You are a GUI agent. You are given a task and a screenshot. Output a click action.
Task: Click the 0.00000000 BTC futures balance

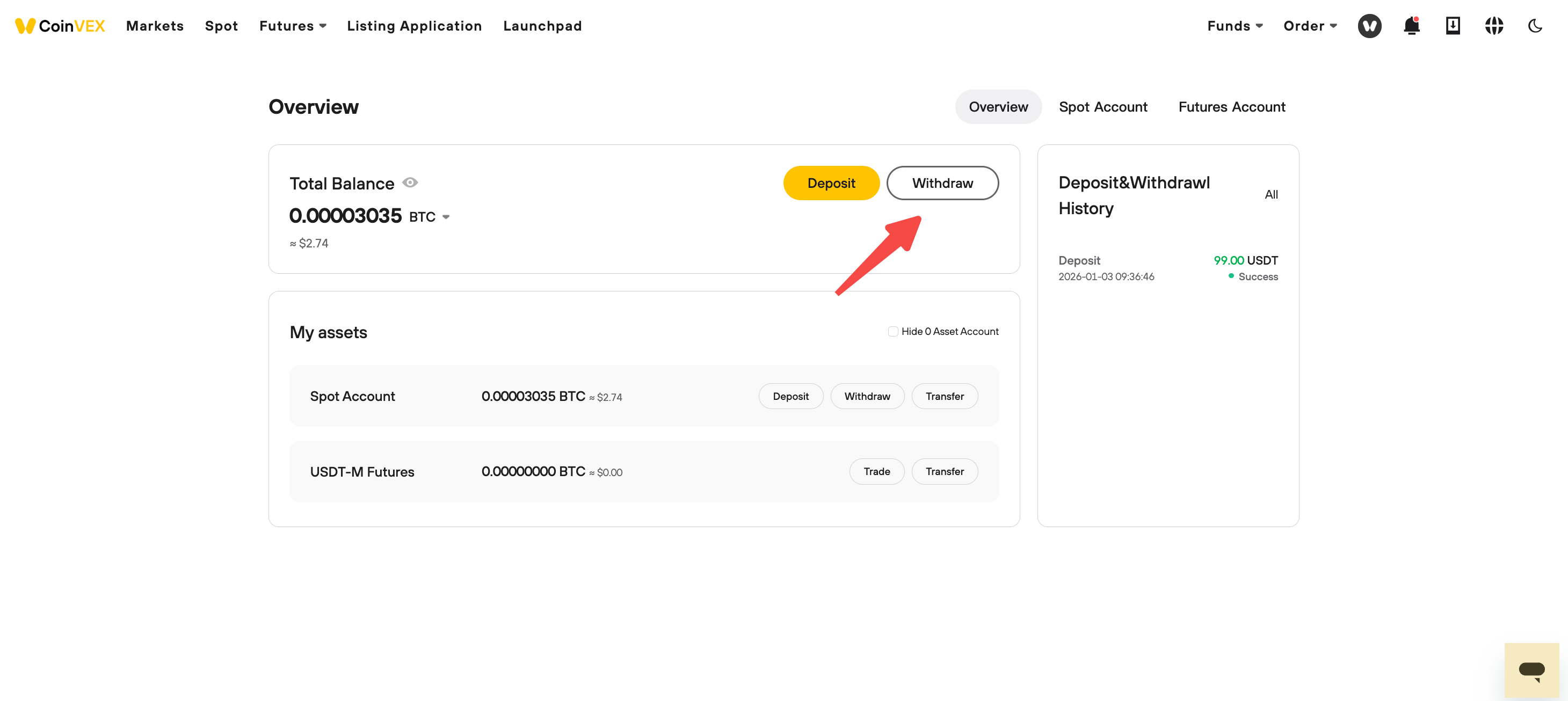coord(533,472)
